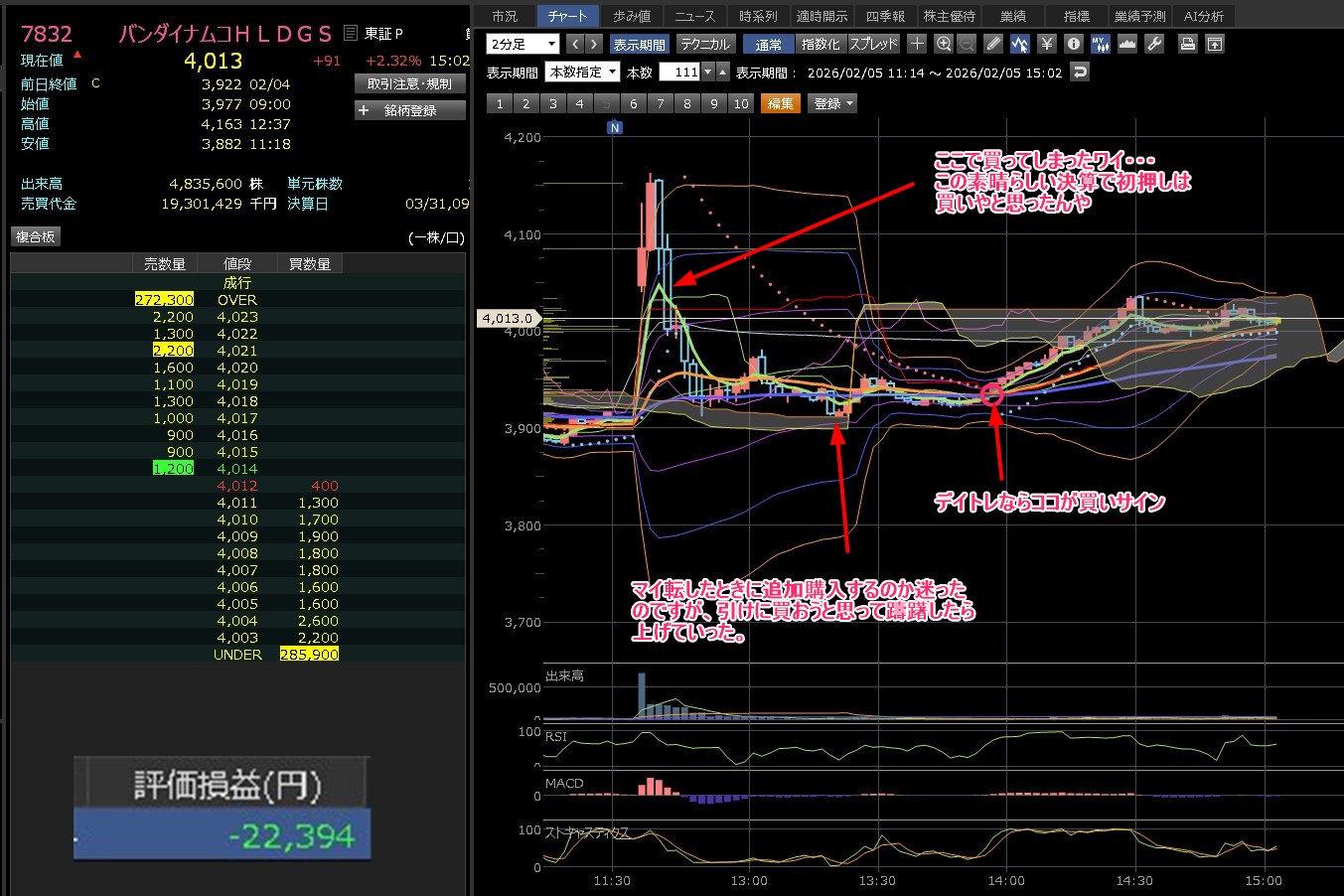The image size is (1344, 896).
Task: Zoom in on the chart with magnifier plus
Action: (944, 44)
